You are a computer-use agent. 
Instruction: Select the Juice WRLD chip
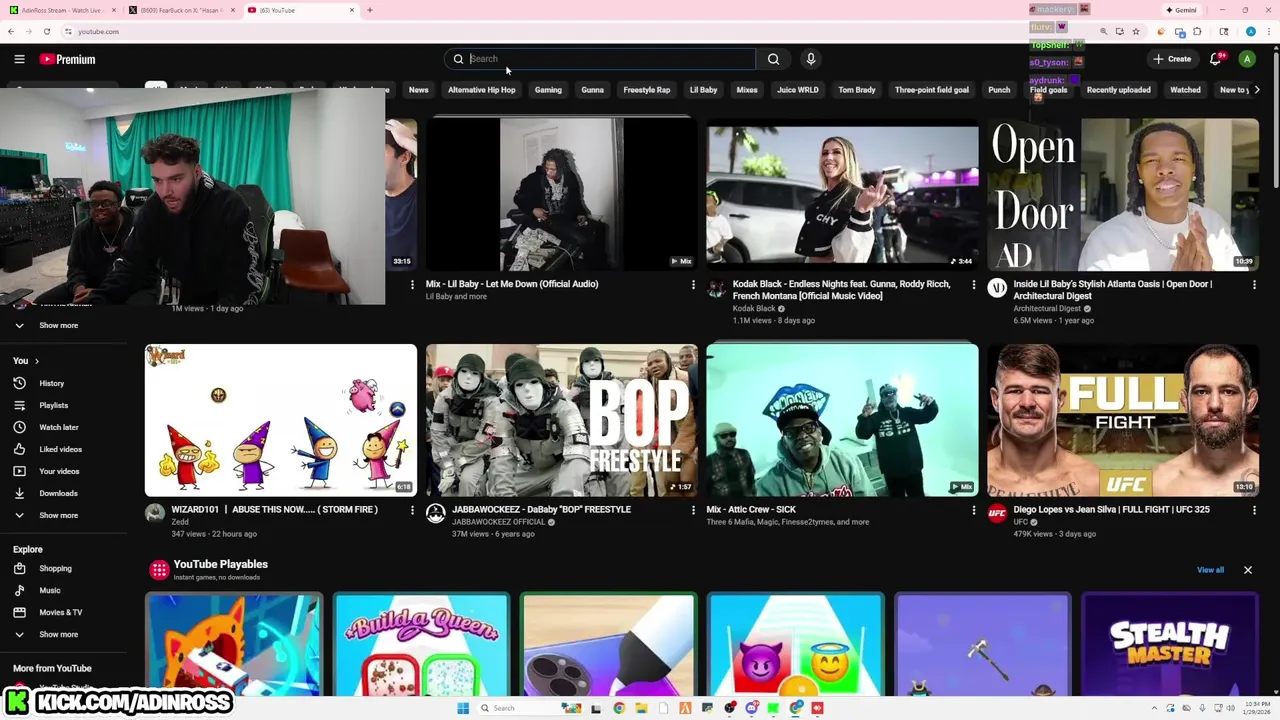pos(798,90)
